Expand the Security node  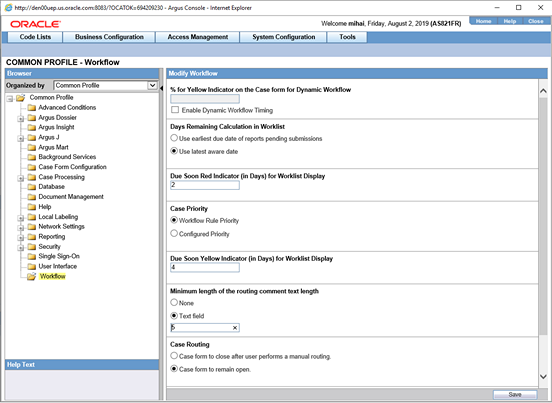(21, 248)
